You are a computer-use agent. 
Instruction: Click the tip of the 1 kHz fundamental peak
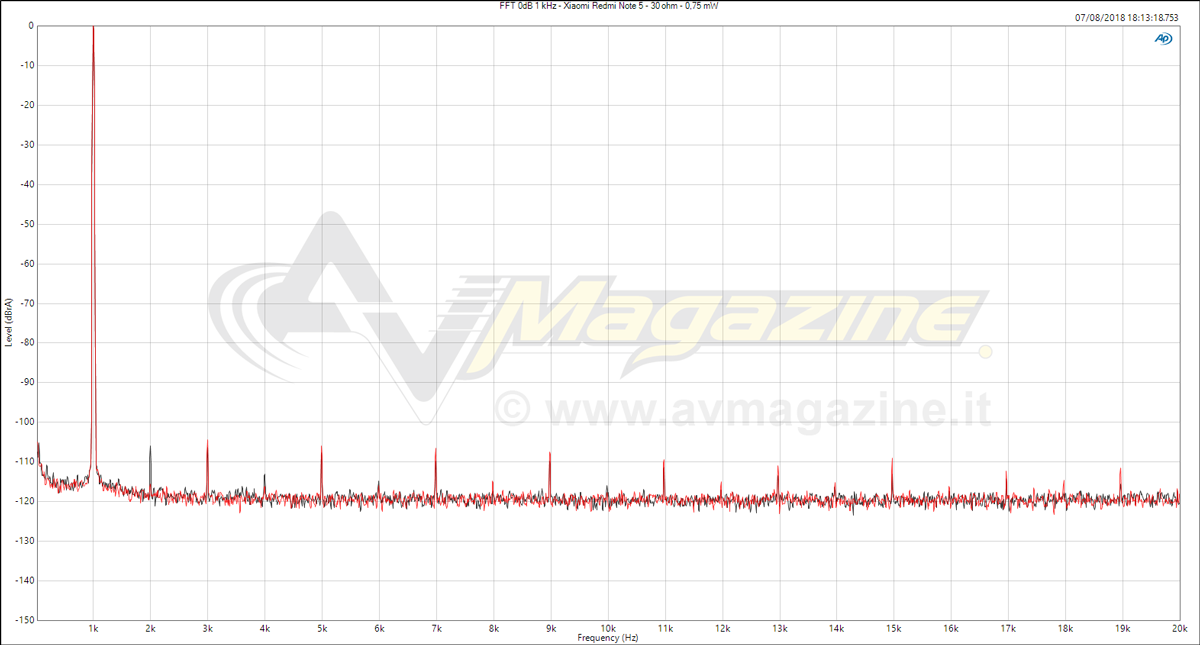pos(93,27)
